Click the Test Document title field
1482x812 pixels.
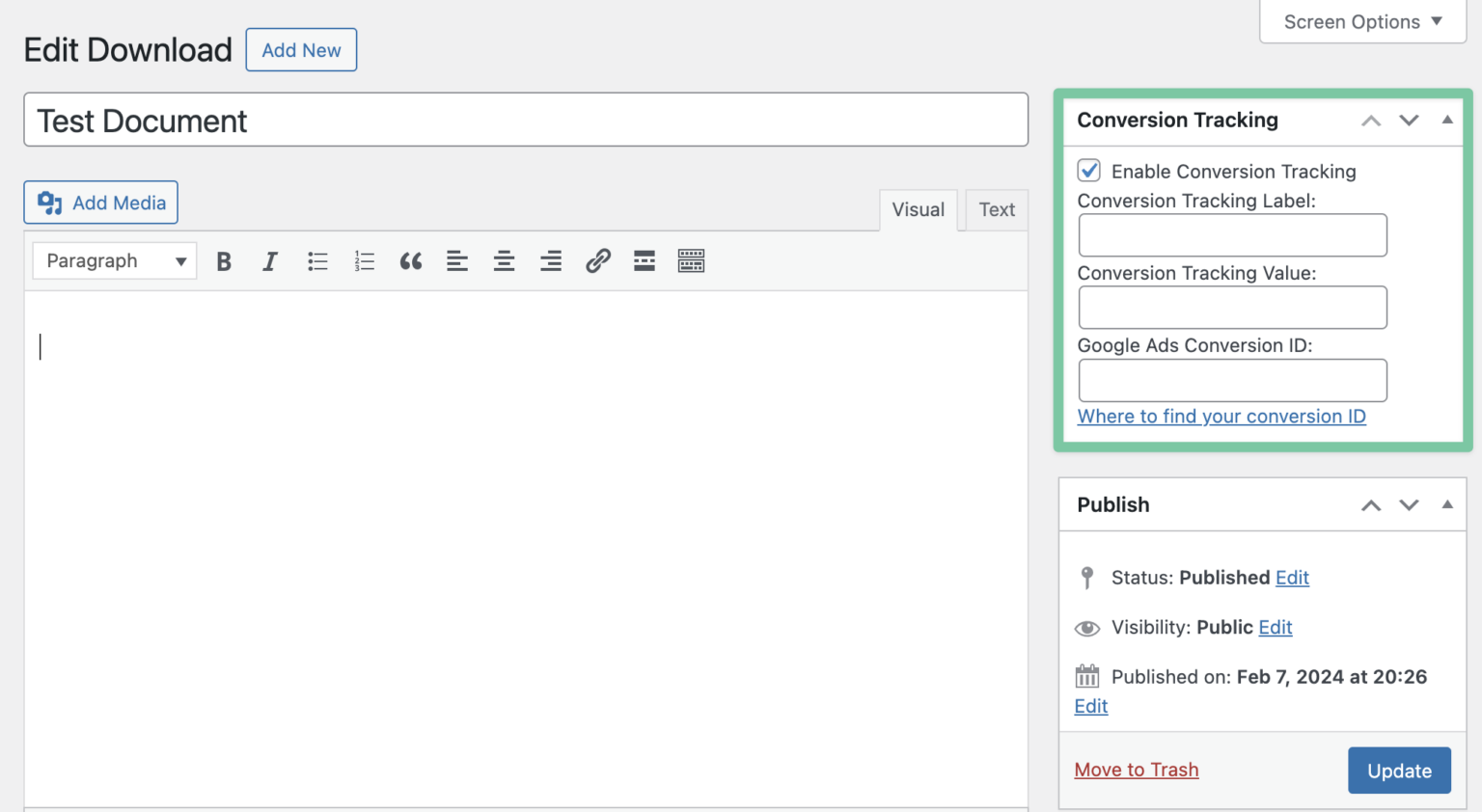pyautogui.click(x=526, y=120)
